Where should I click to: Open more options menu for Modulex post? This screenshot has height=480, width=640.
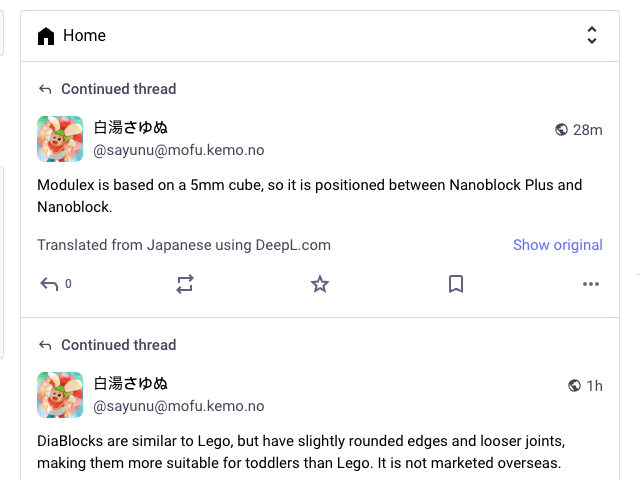591,284
